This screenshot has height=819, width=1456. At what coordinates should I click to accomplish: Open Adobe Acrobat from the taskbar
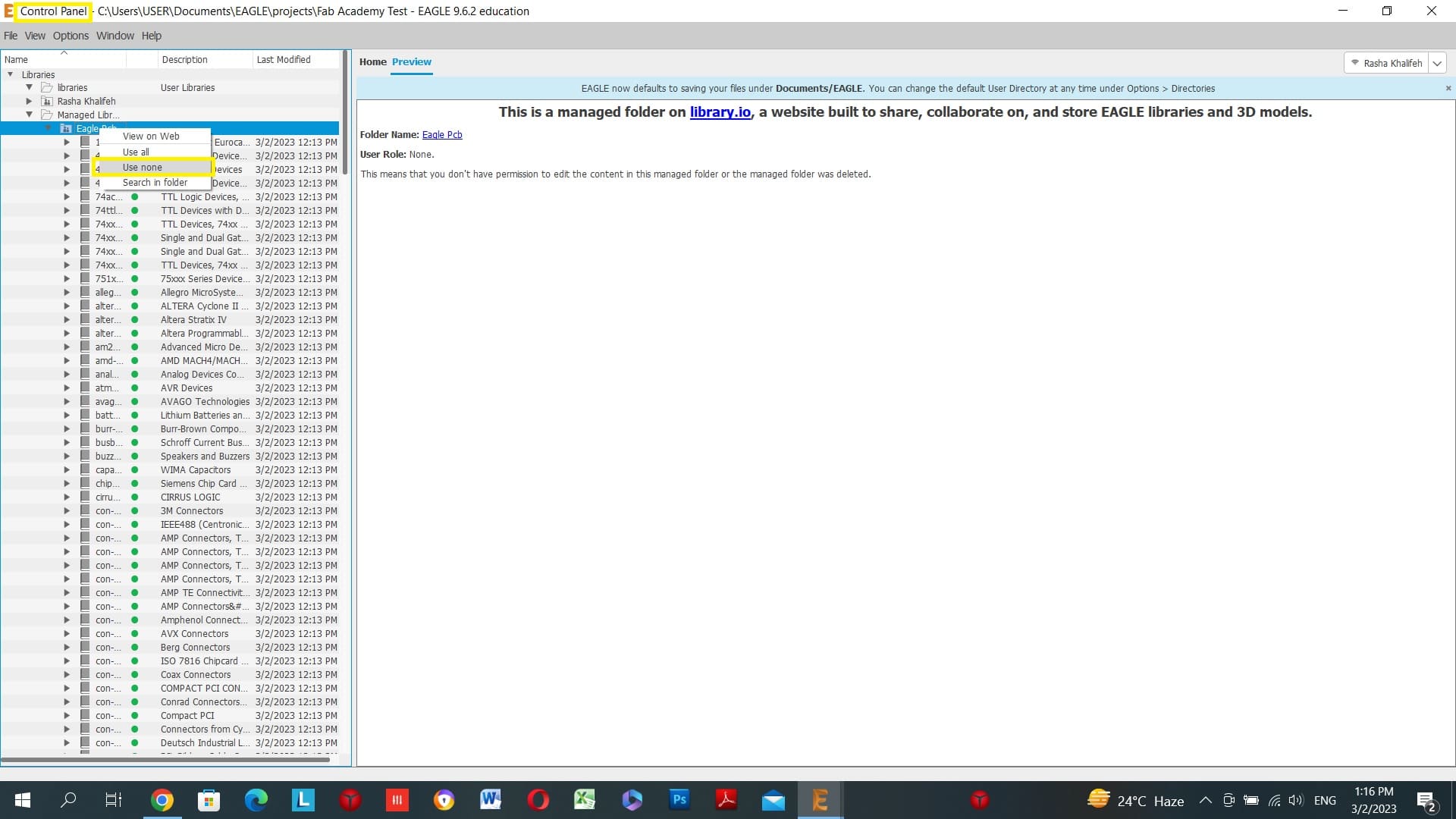[x=726, y=800]
